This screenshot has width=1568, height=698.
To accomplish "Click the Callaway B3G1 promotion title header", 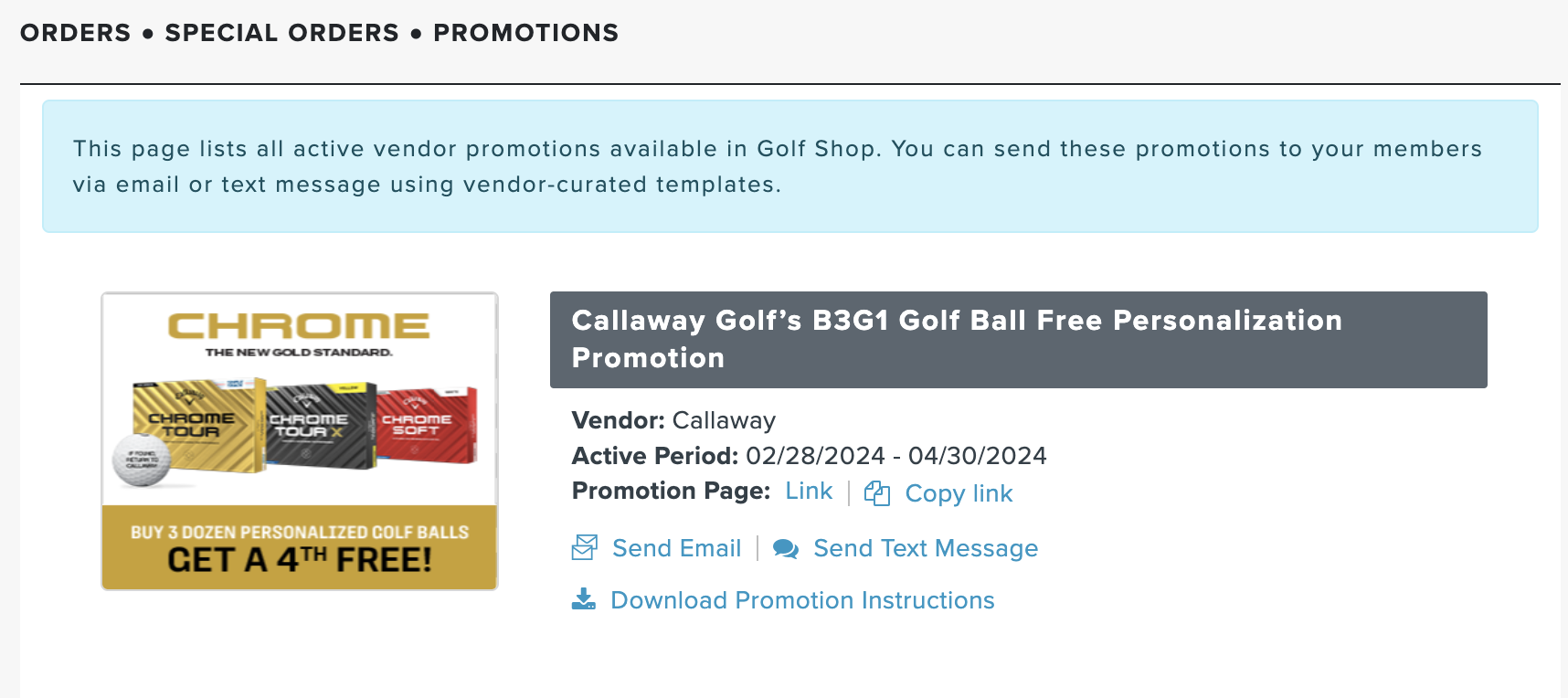I will (1019, 340).
